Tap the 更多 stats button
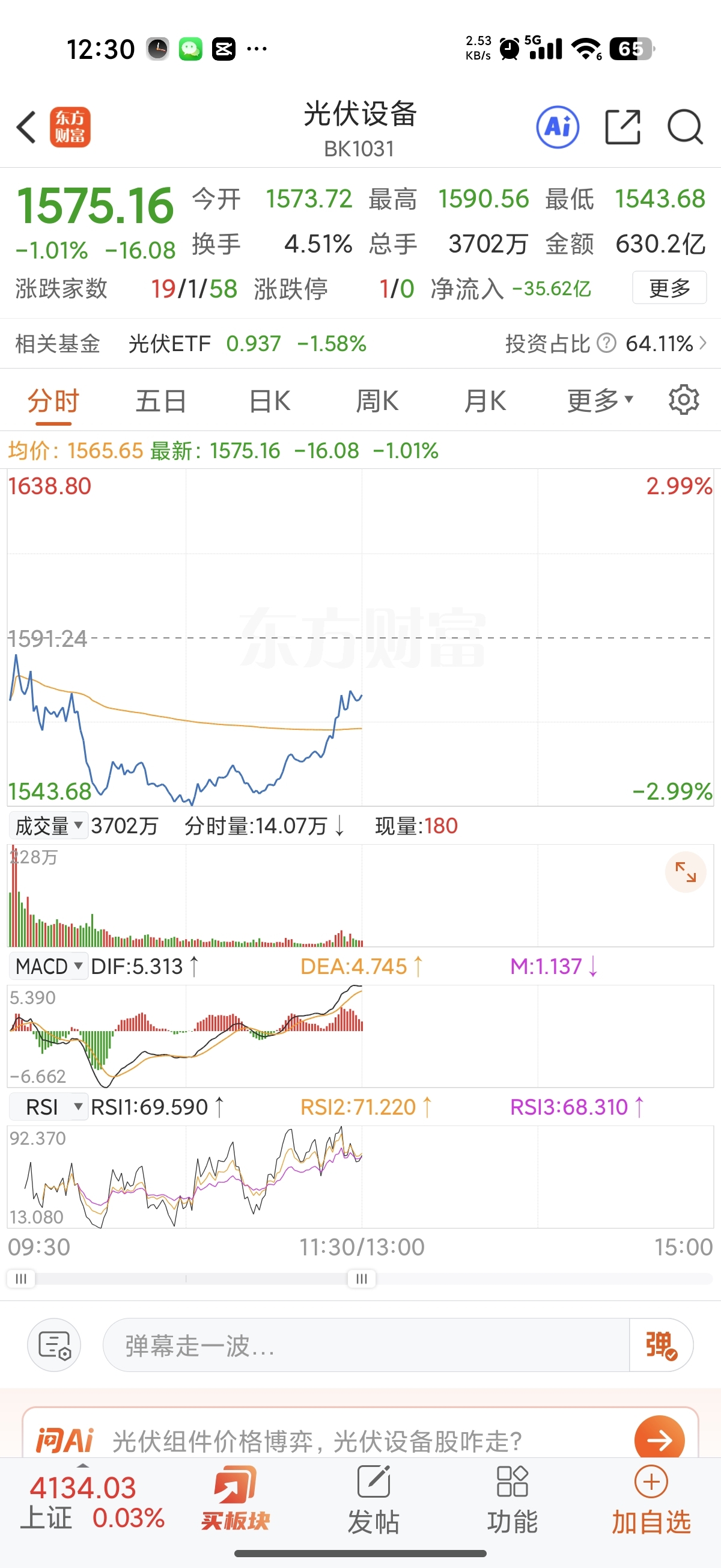 [669, 288]
